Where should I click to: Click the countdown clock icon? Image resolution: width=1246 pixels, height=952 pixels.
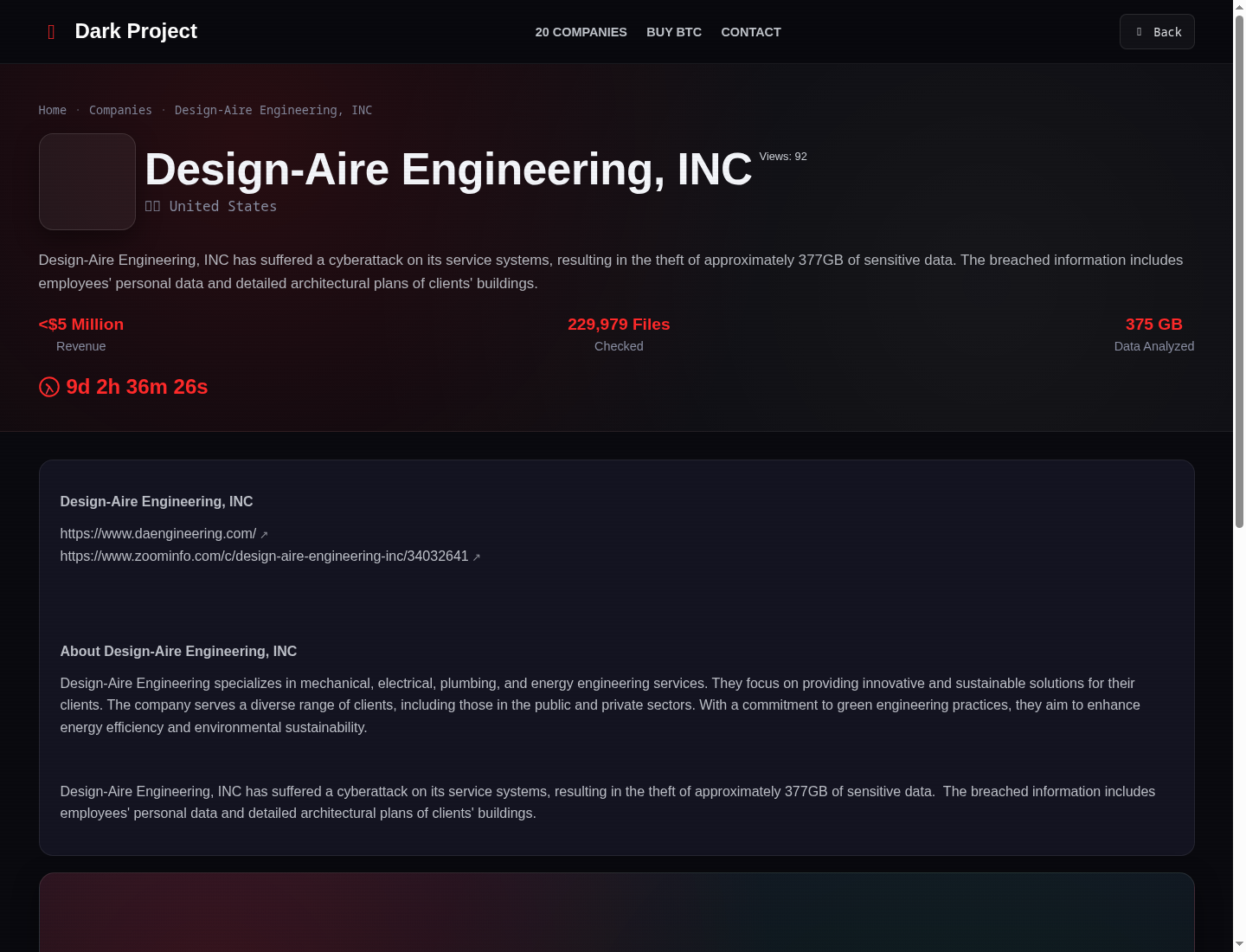(x=49, y=387)
